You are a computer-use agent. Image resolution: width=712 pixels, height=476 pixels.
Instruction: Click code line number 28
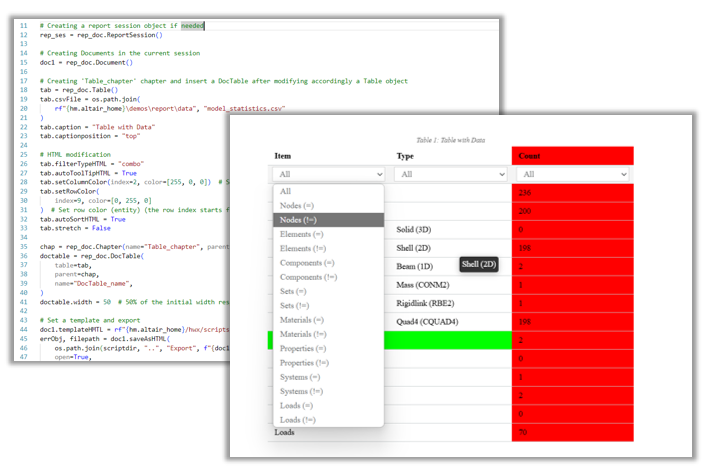24,182
